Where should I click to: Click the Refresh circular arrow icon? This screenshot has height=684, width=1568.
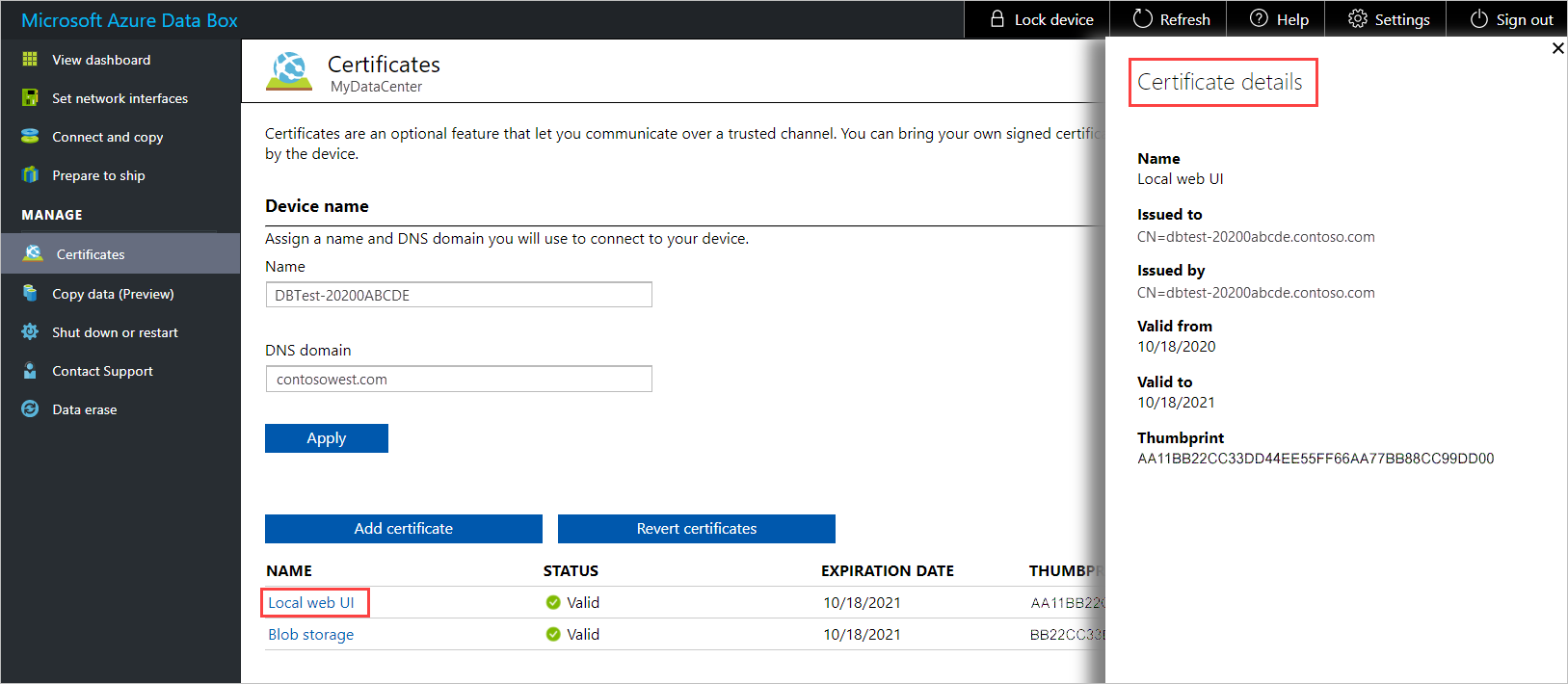[1143, 18]
